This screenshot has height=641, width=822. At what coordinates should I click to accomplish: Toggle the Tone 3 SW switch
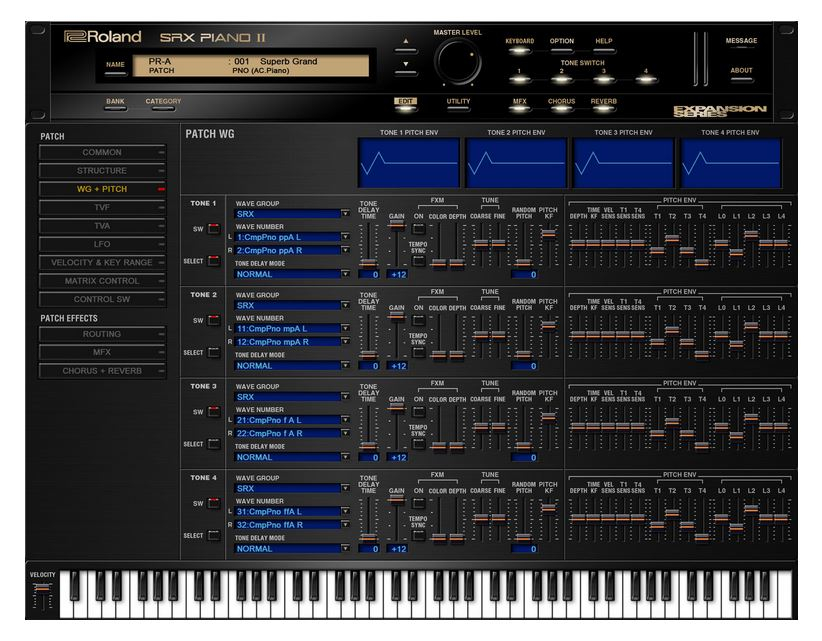pos(214,411)
